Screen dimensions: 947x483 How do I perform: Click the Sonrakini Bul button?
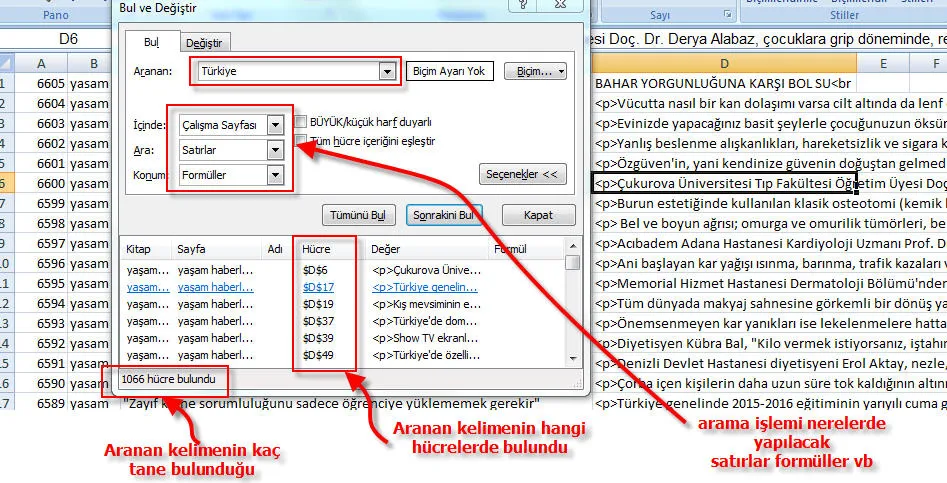(x=445, y=215)
